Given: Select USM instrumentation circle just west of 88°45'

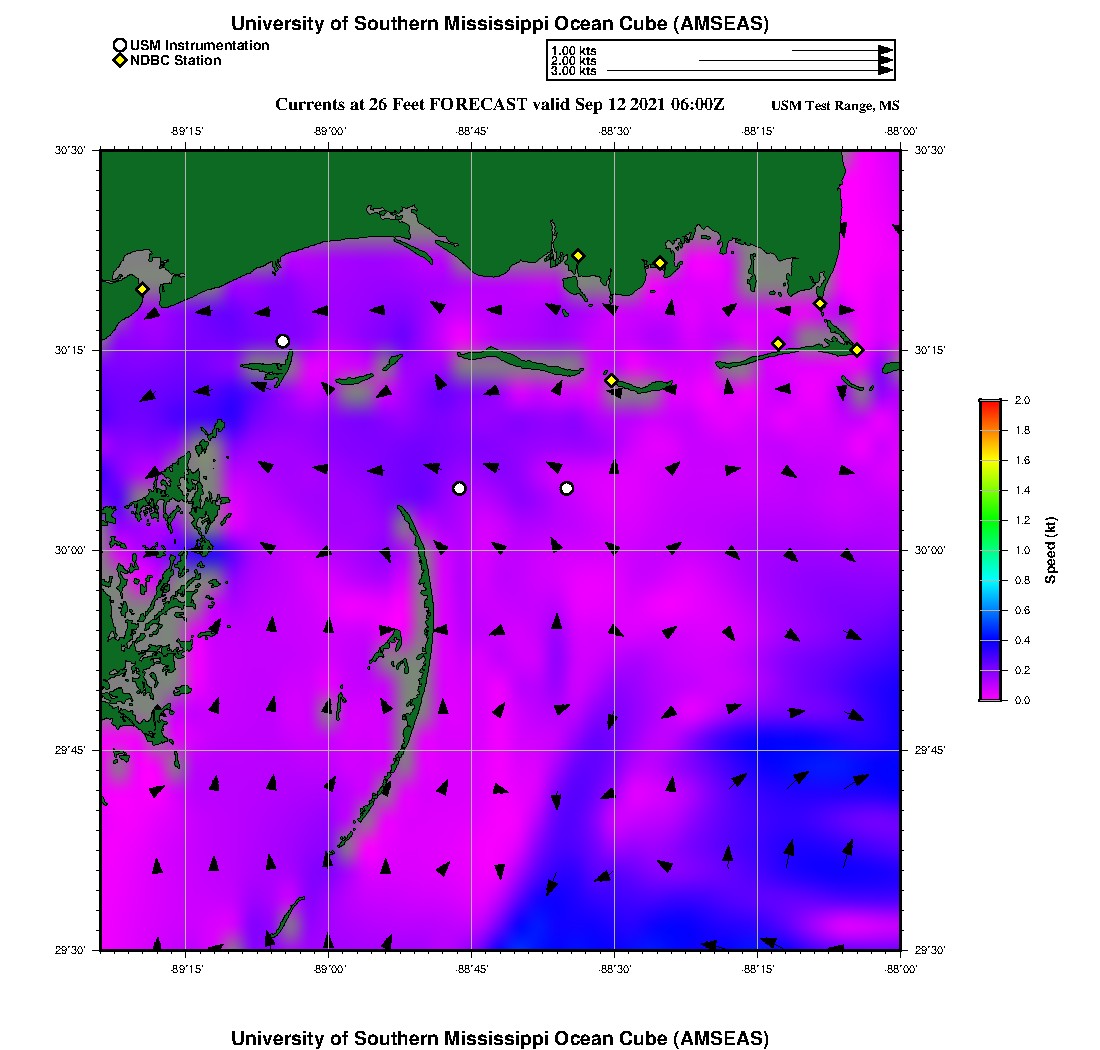Looking at the screenshot, I should pos(459,488).
